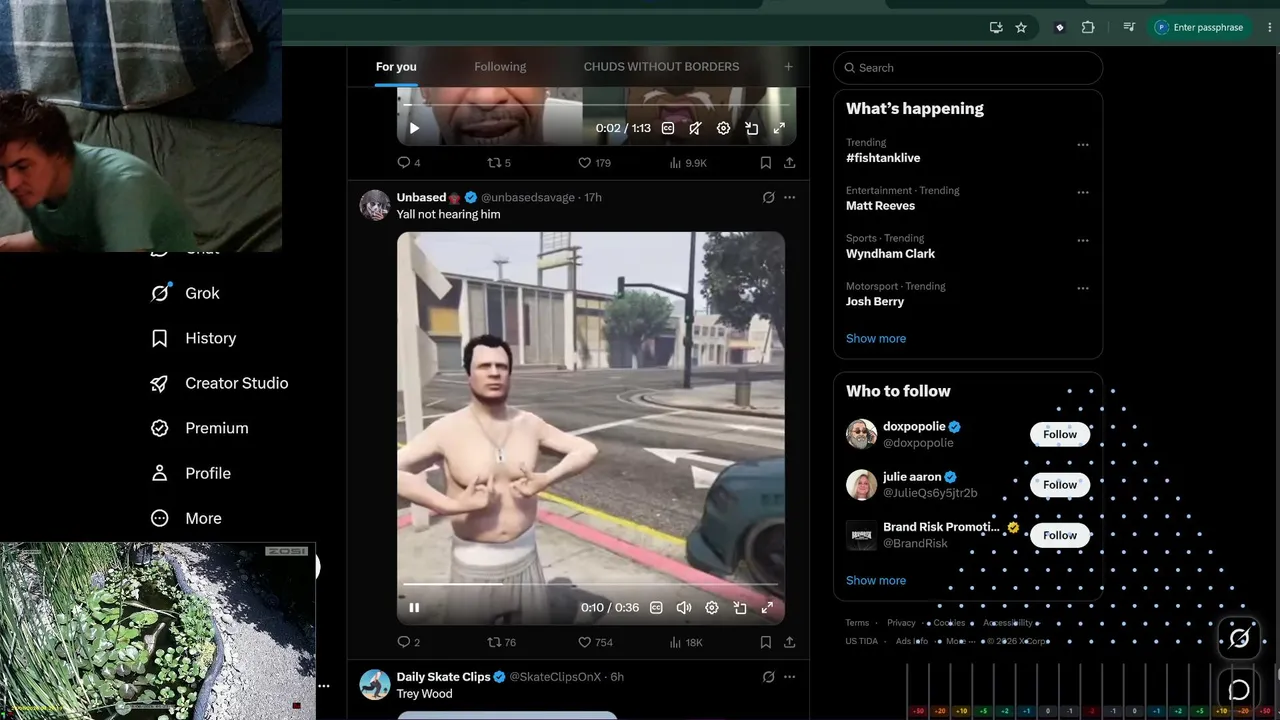Open more options for #fishtanklive trend
Screen dimensions: 1280x720
1082,145
